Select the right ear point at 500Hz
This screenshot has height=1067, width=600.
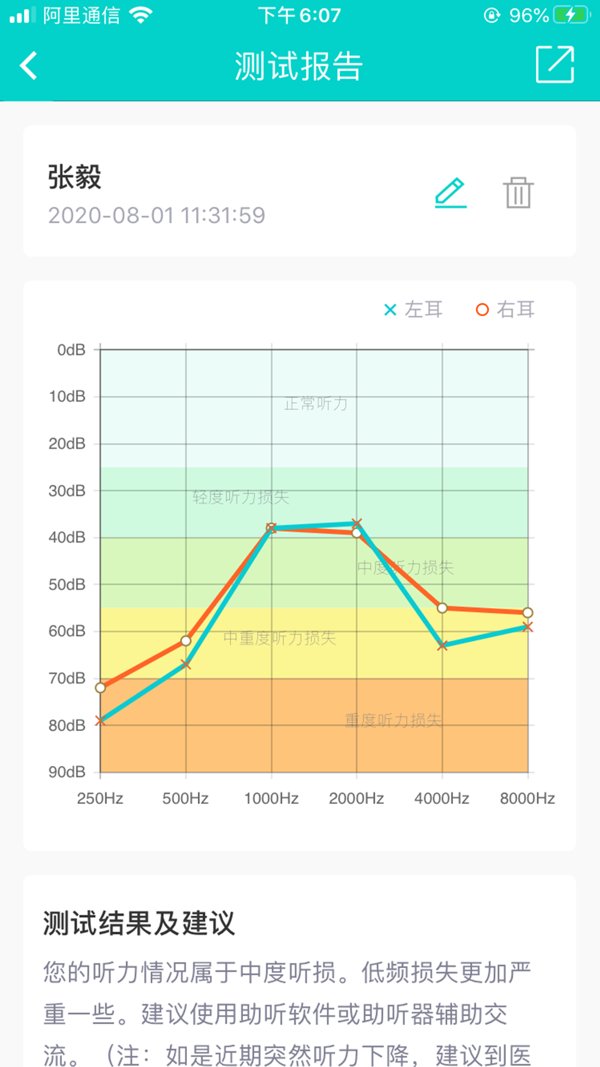pyautogui.click(x=186, y=640)
